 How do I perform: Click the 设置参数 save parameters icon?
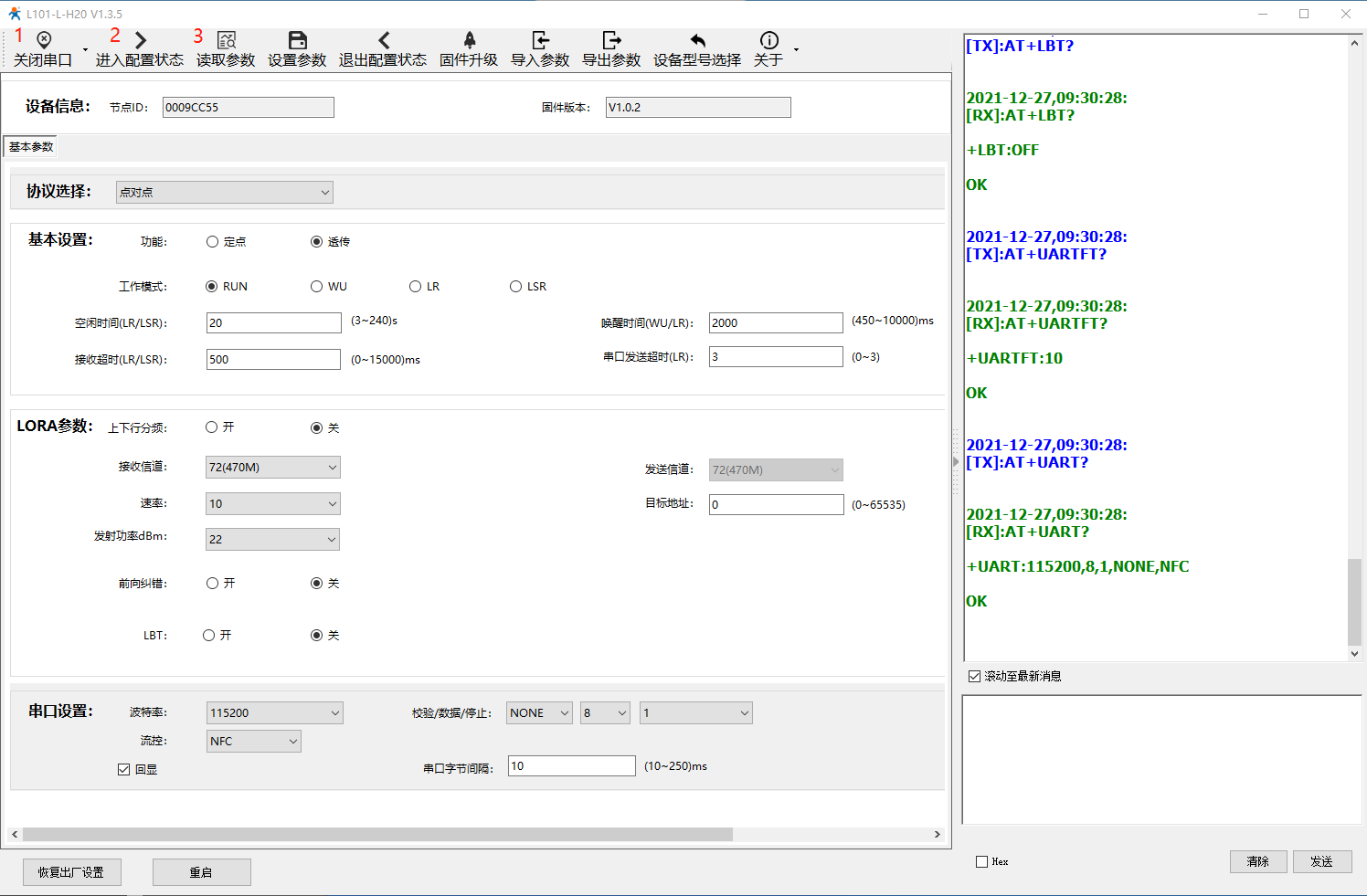pyautogui.click(x=297, y=40)
